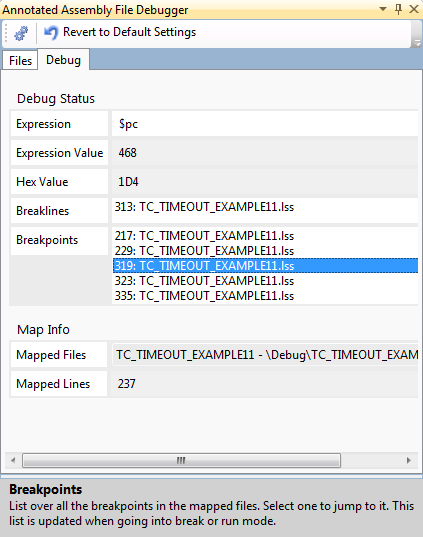Switch to the Files tab
This screenshot has height=537, width=423.
pyautogui.click(x=20, y=61)
